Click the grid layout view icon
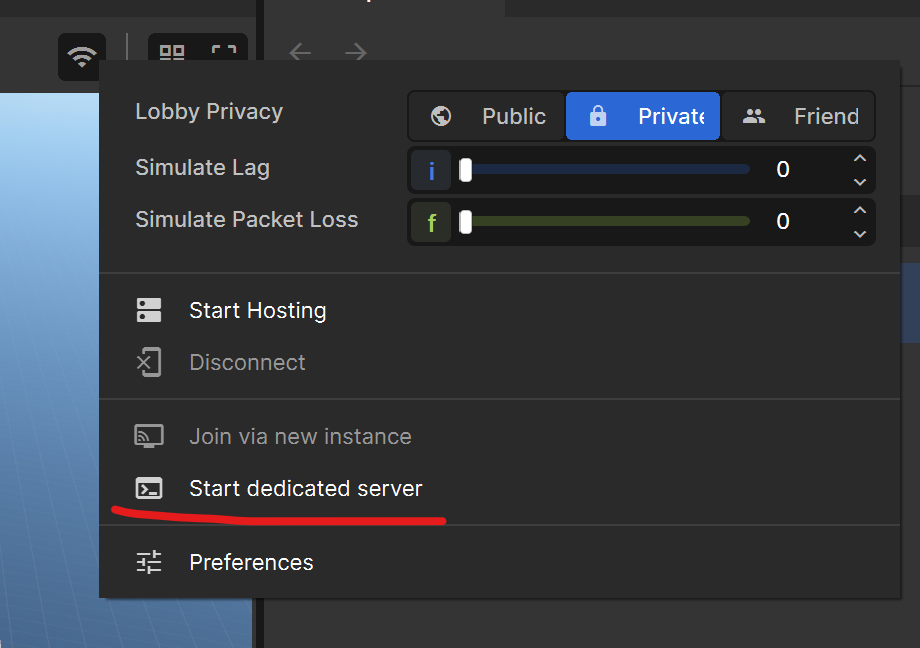Viewport: 920px width, 648px height. click(x=172, y=52)
